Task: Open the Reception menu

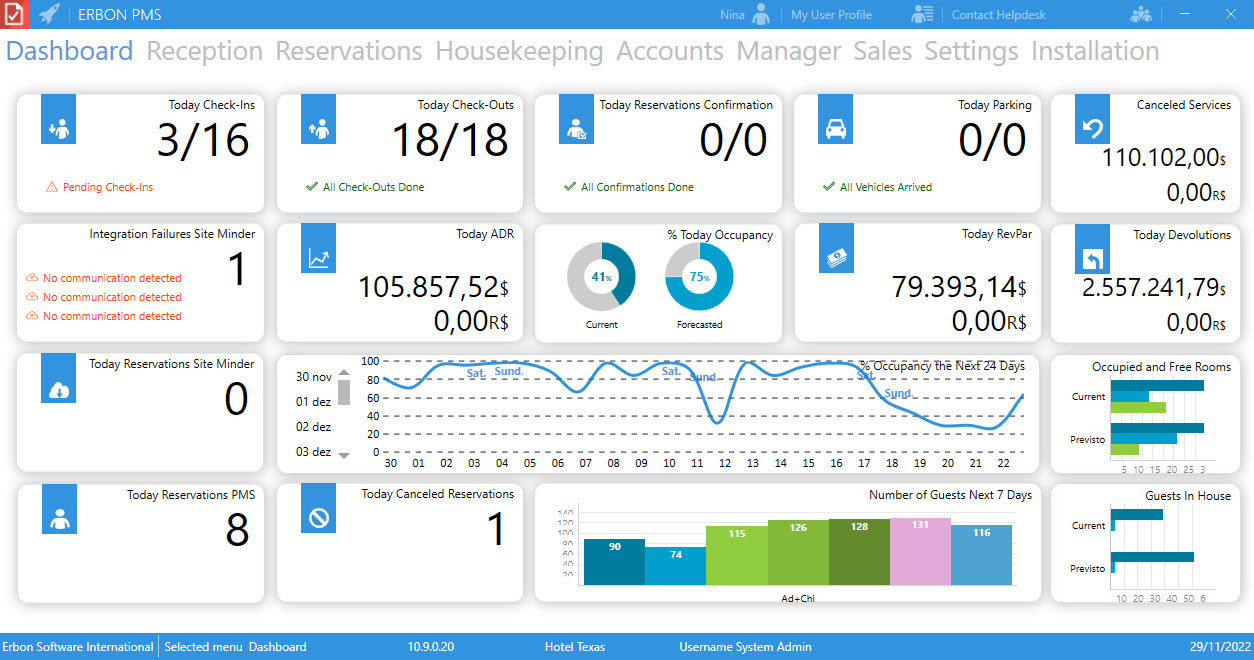Action: pos(204,51)
